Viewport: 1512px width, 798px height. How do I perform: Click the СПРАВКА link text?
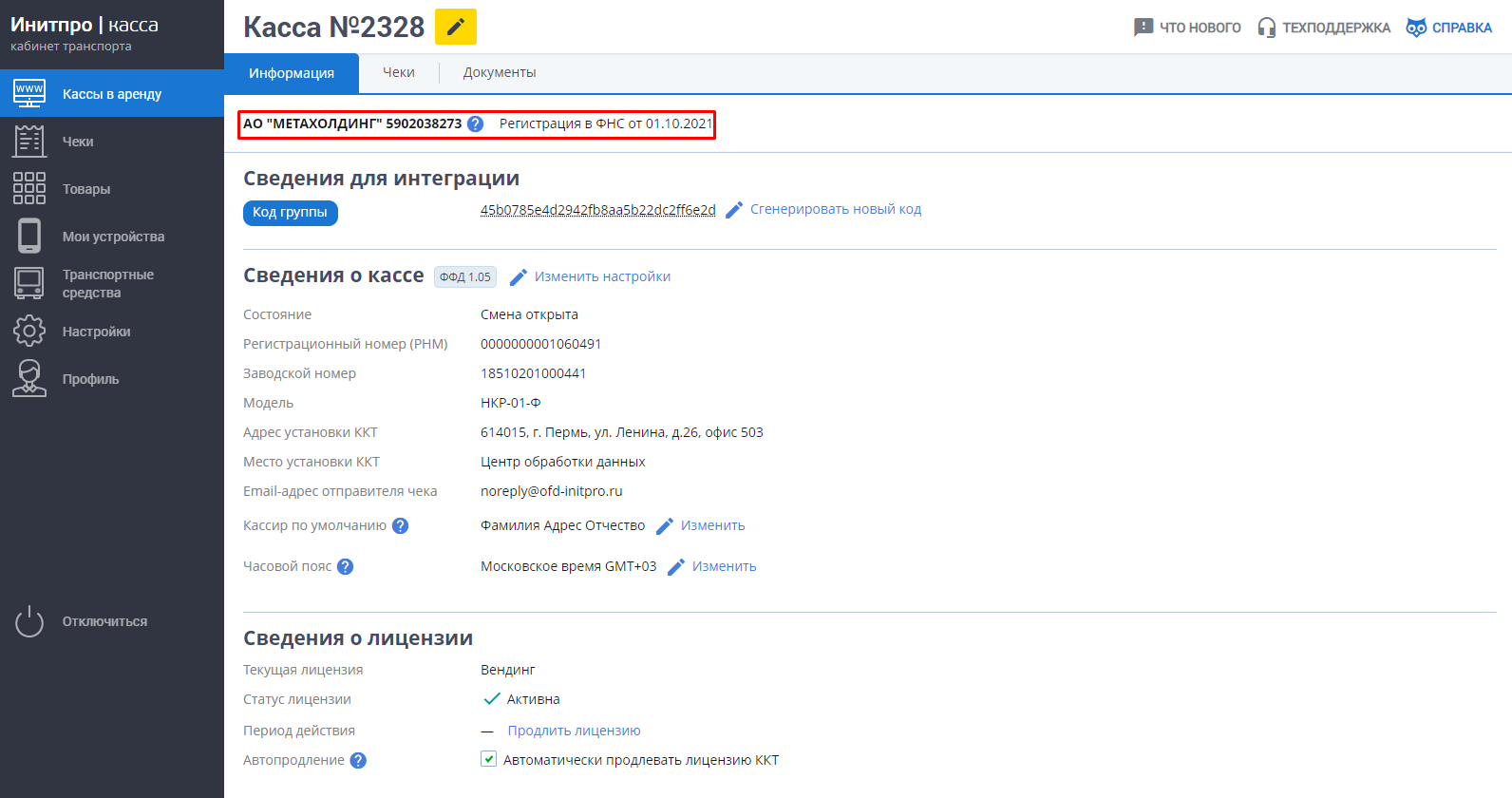point(1462,28)
